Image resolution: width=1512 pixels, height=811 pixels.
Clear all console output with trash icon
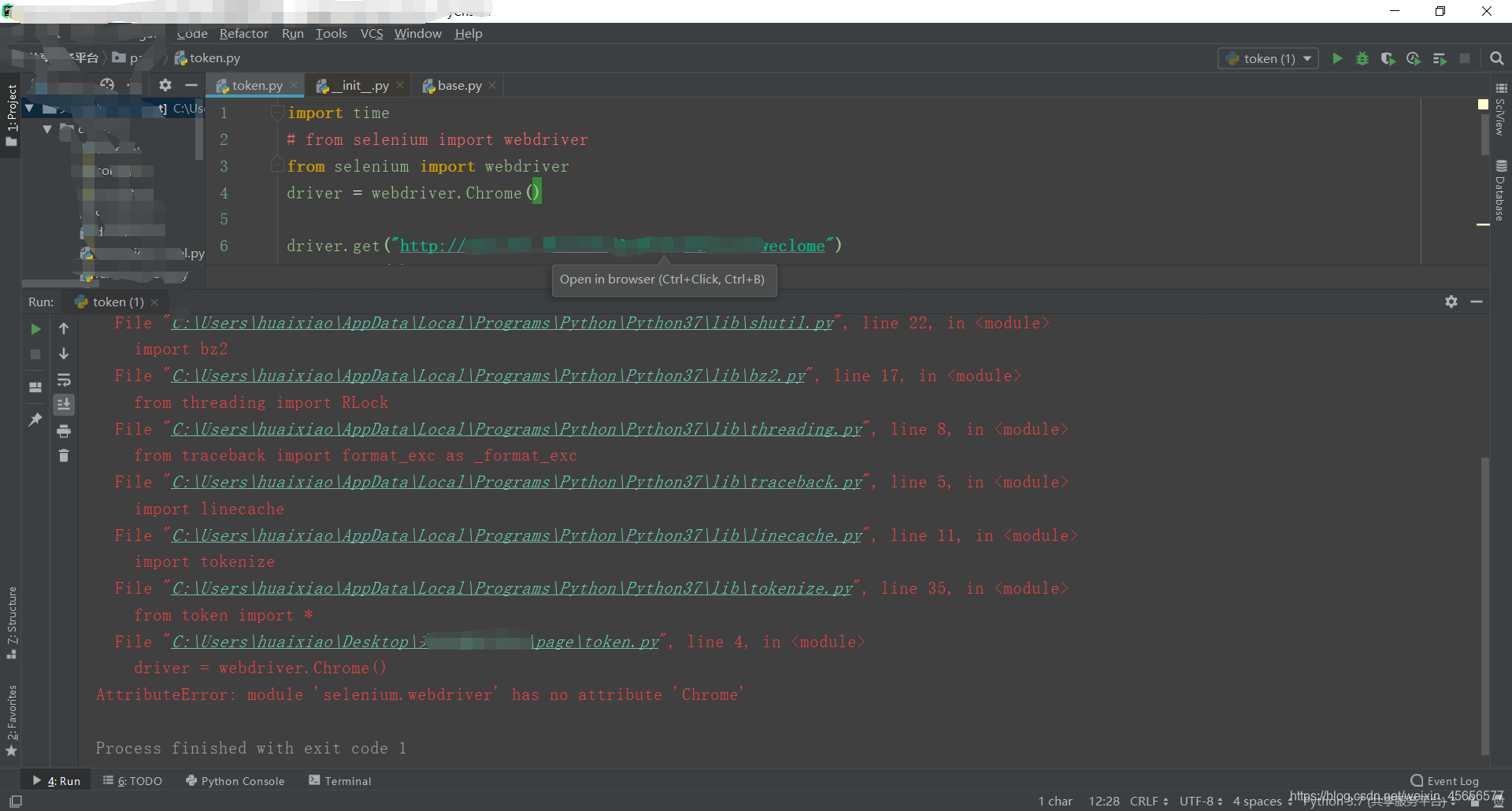click(64, 455)
